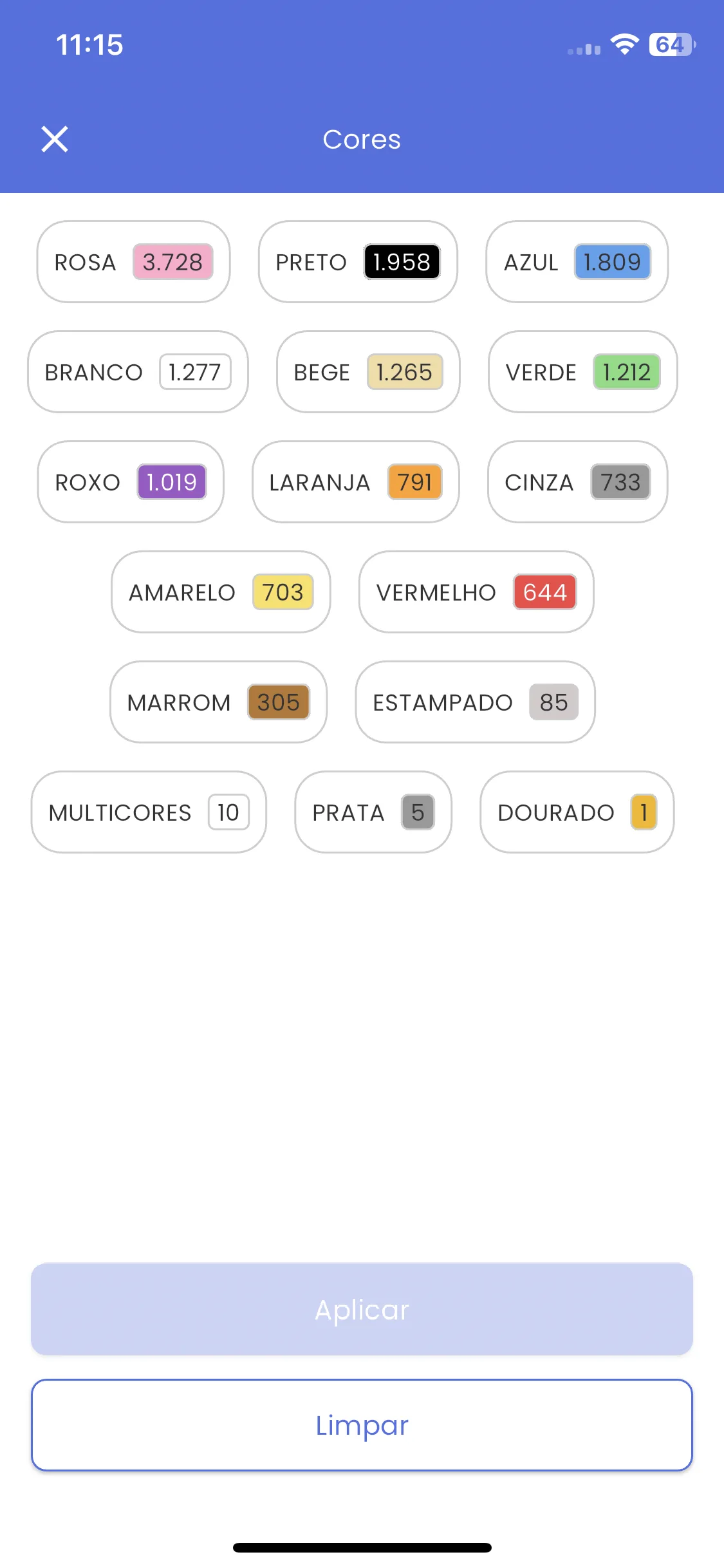This screenshot has width=724, height=1568.
Task: Apply the selected color filters
Action: 362,1309
